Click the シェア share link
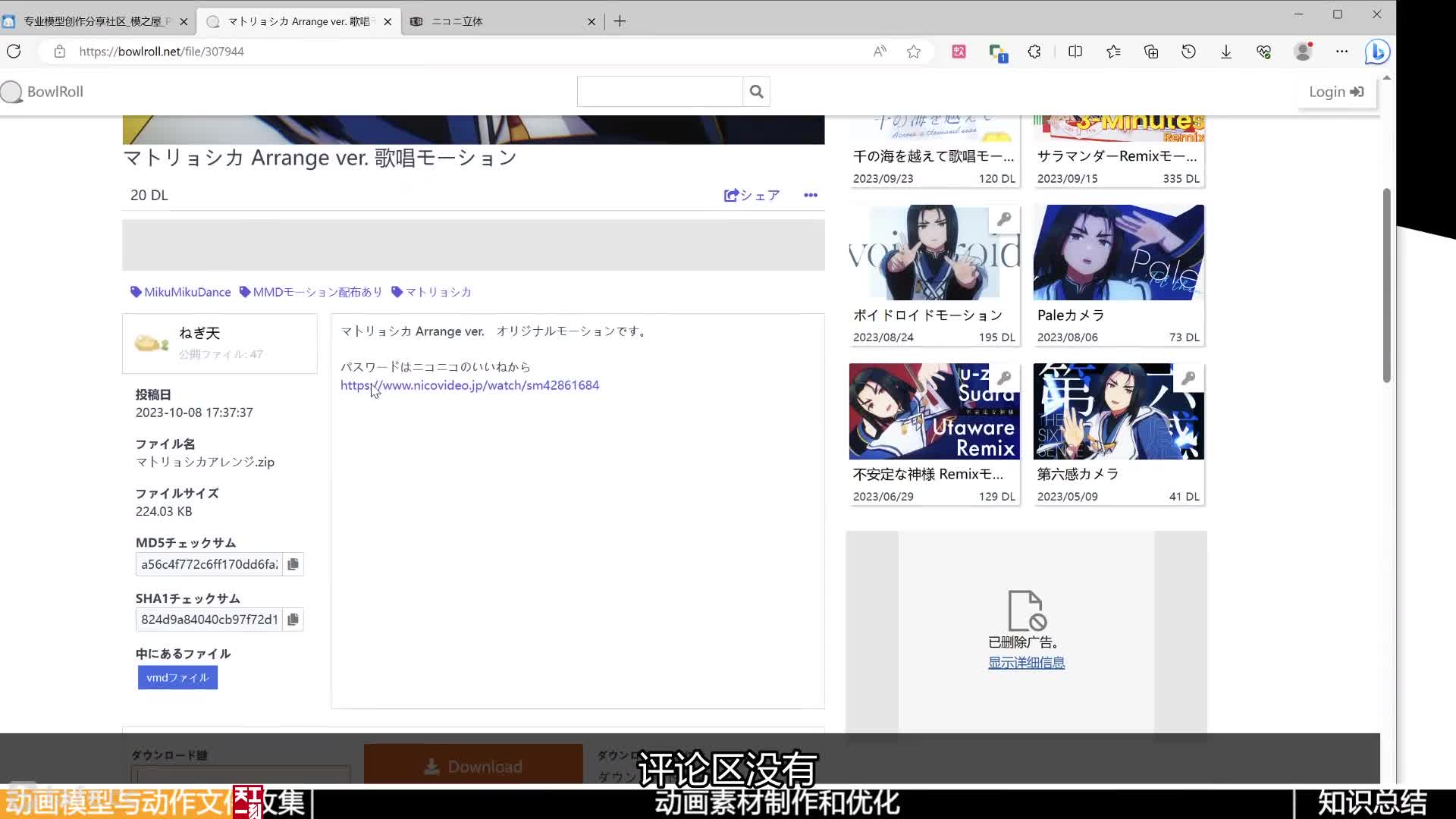Screen dimensions: 1456x819 (x=752, y=196)
